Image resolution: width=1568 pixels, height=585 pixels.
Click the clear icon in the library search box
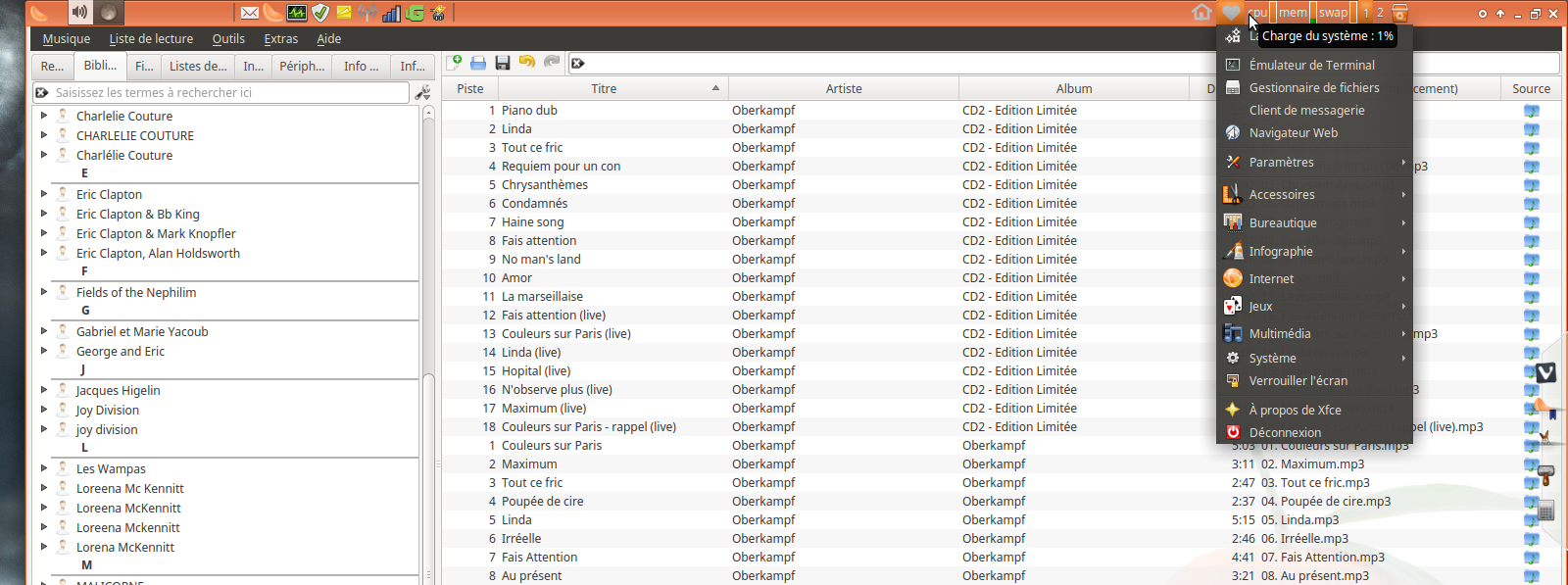point(42,92)
